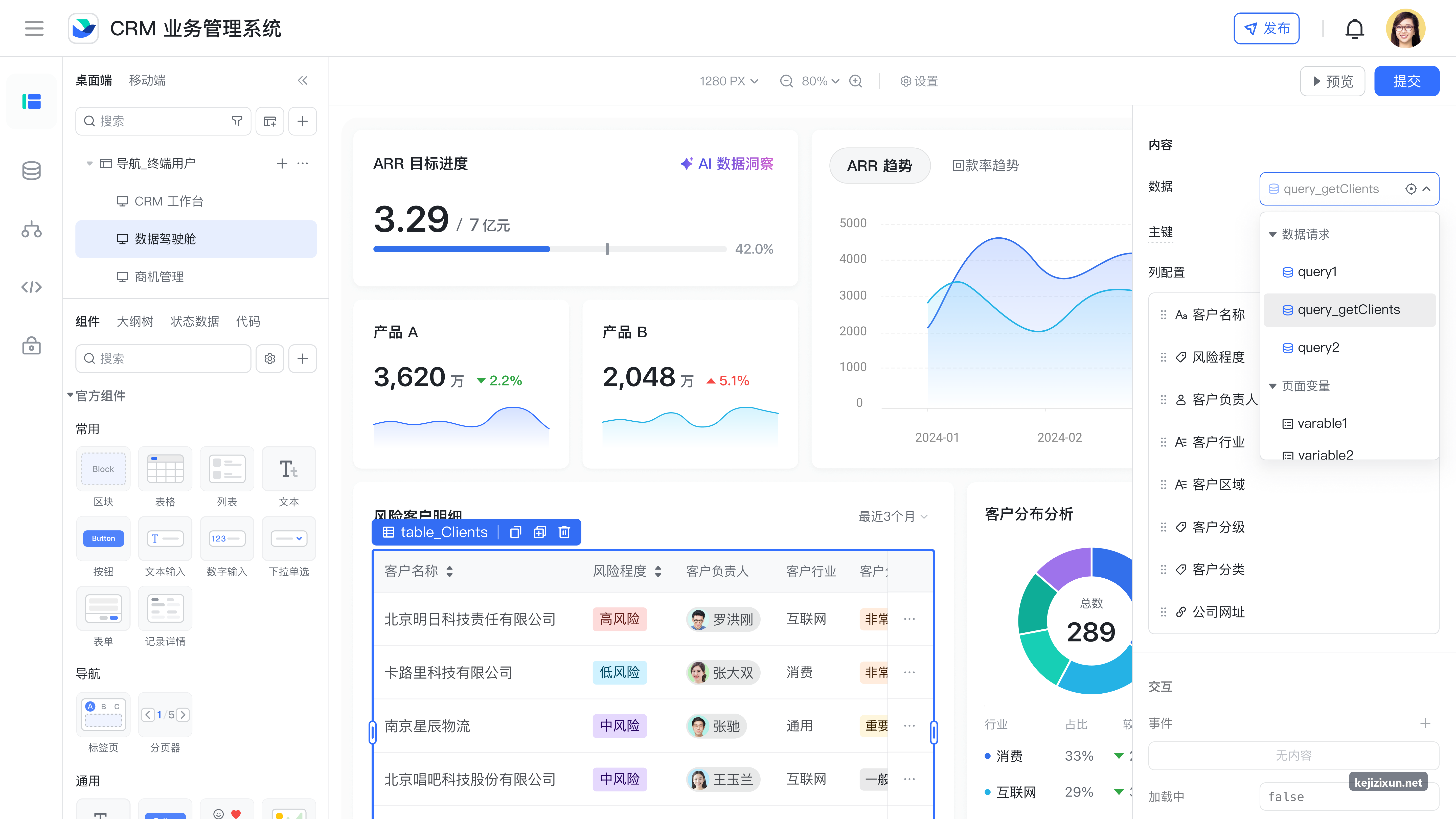Select the 商机管理 page

[x=196, y=277]
